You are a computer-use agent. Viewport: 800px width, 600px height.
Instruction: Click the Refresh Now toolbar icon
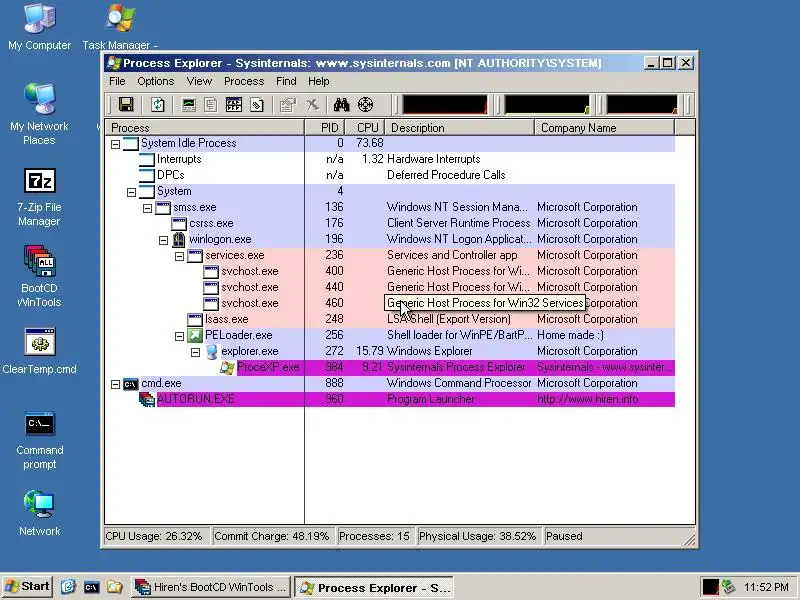(158, 105)
